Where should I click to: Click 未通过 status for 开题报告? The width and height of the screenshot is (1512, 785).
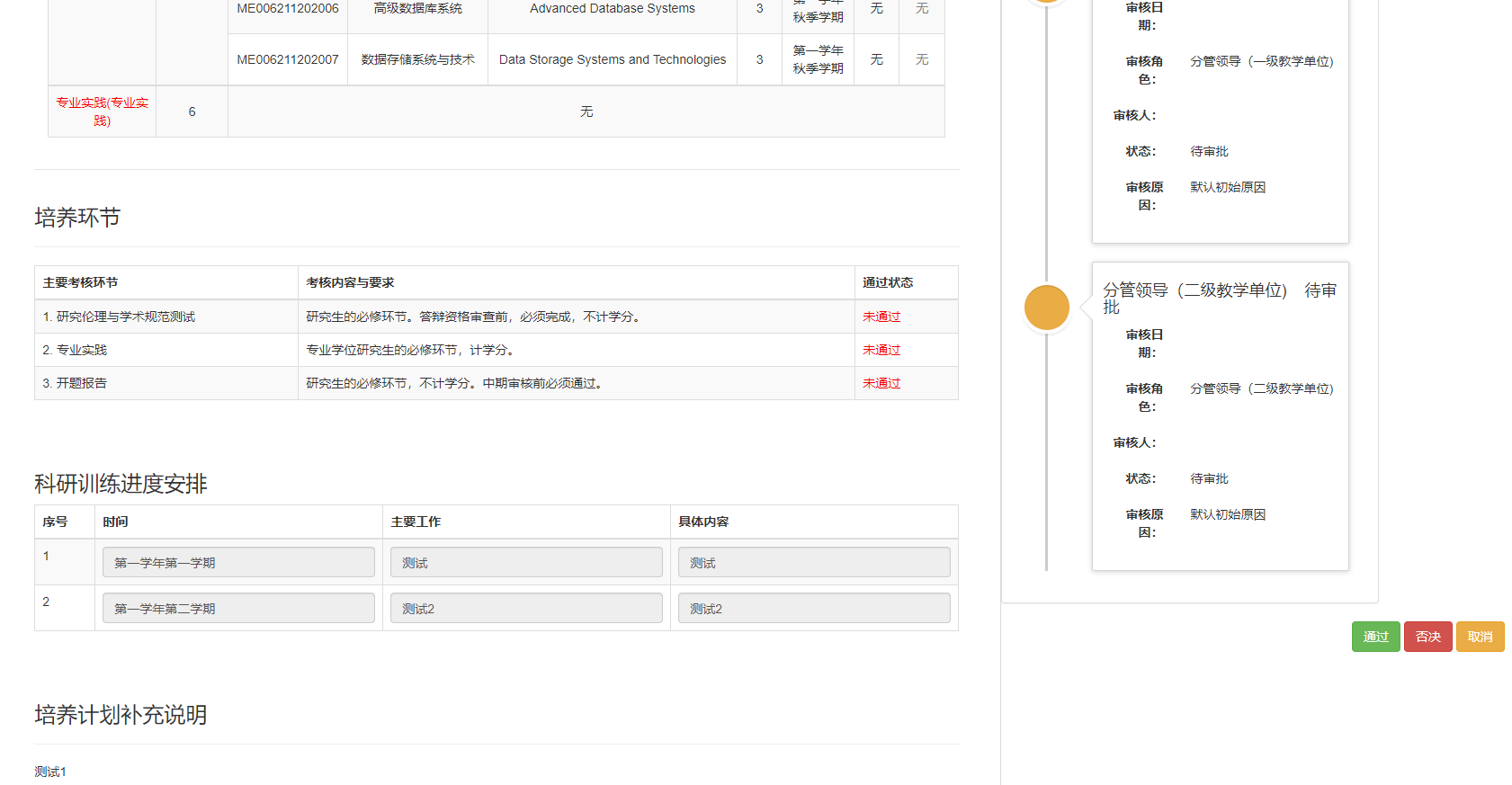[881, 383]
